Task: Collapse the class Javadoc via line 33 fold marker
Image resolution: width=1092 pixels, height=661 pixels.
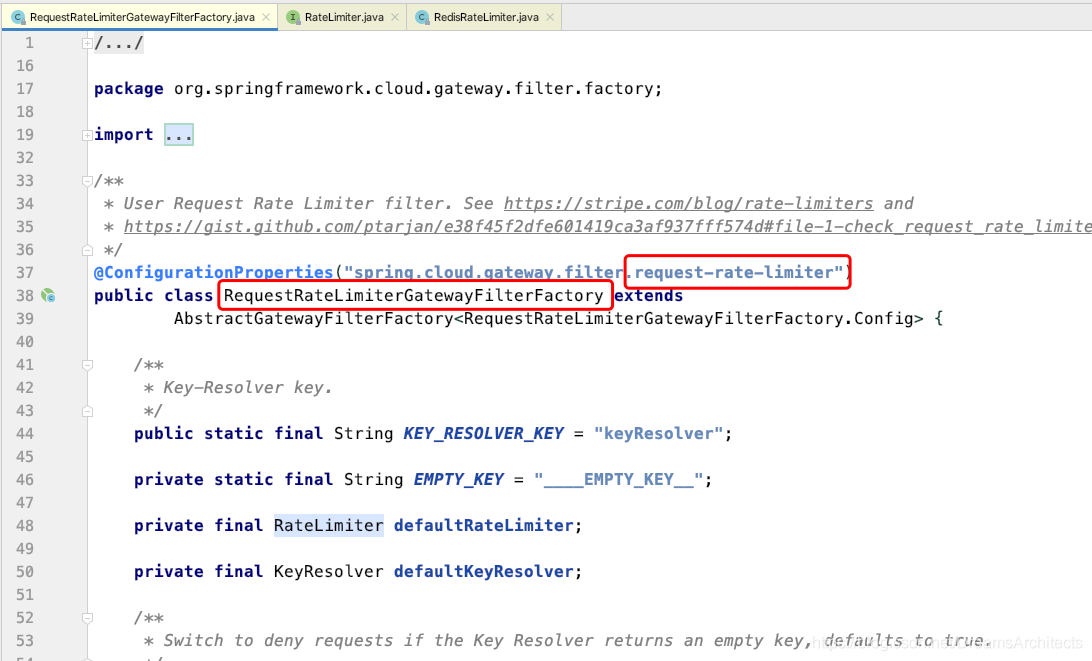Action: coord(87,180)
